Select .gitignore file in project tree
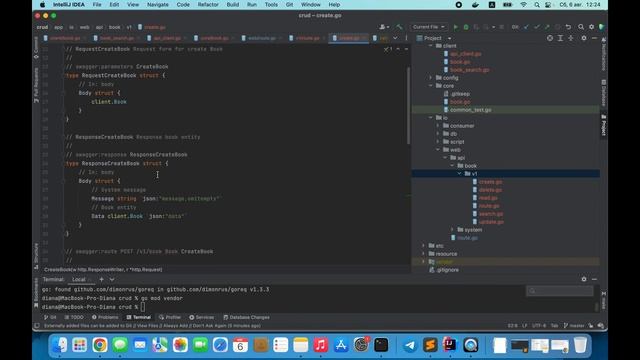Viewport: 640px width, 360px height. coord(447,270)
